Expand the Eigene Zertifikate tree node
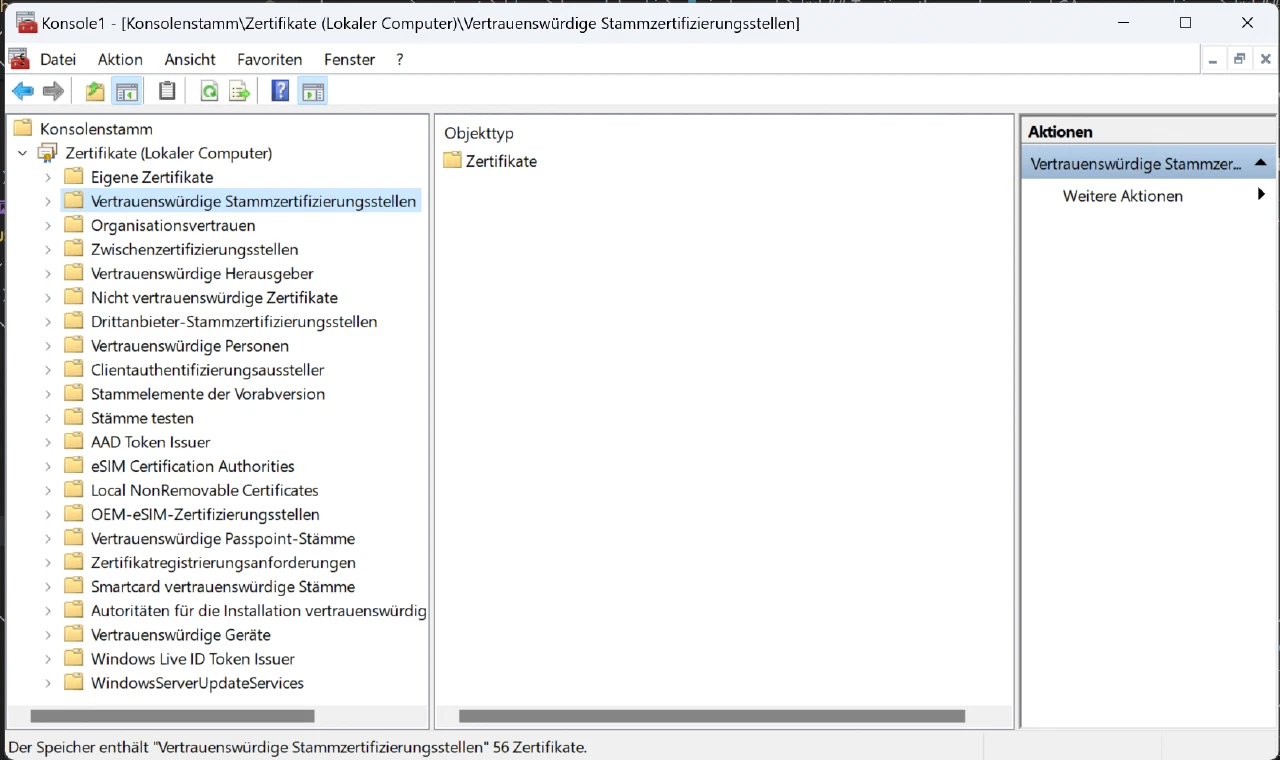 pos(48,177)
